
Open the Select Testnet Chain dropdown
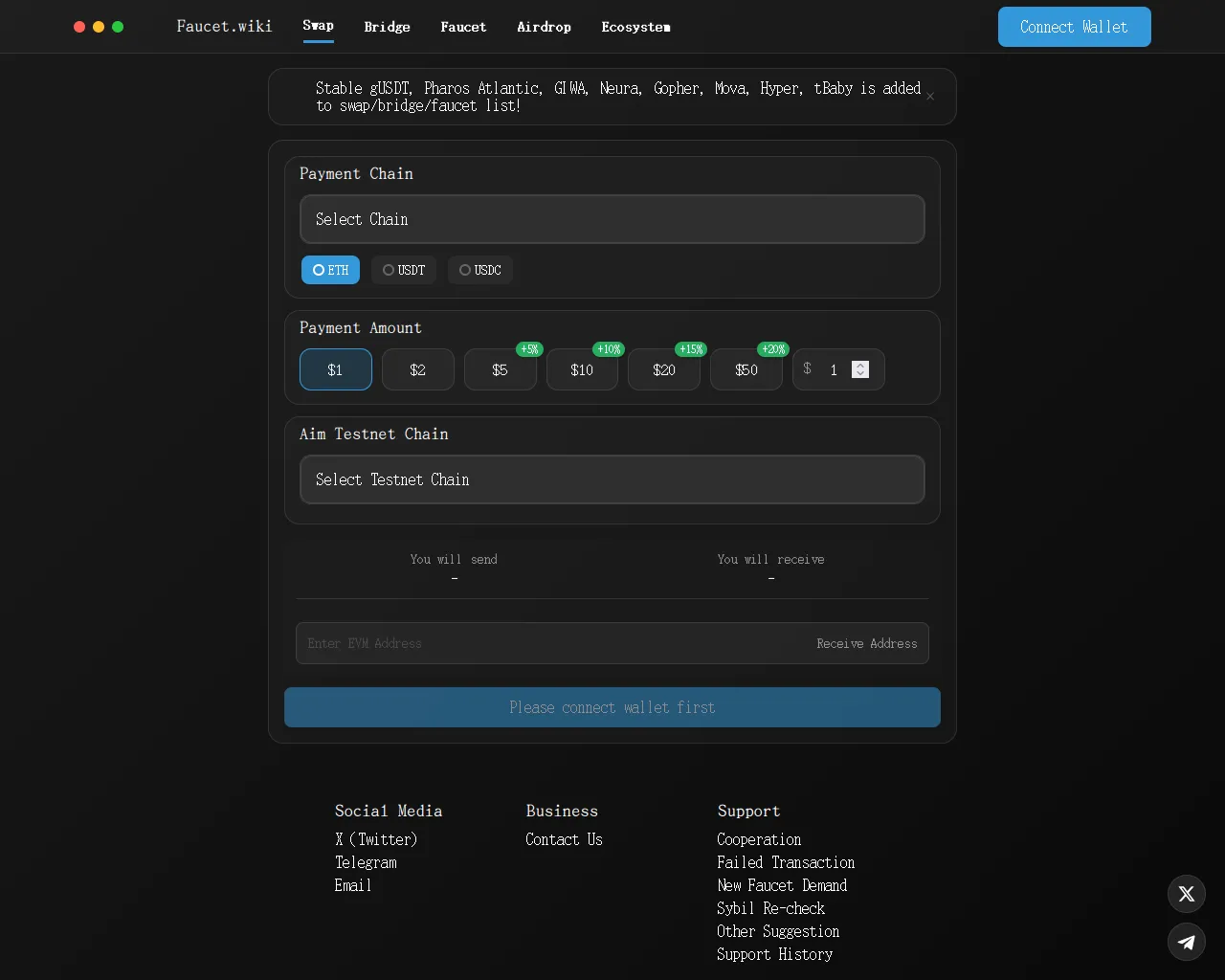click(x=612, y=479)
